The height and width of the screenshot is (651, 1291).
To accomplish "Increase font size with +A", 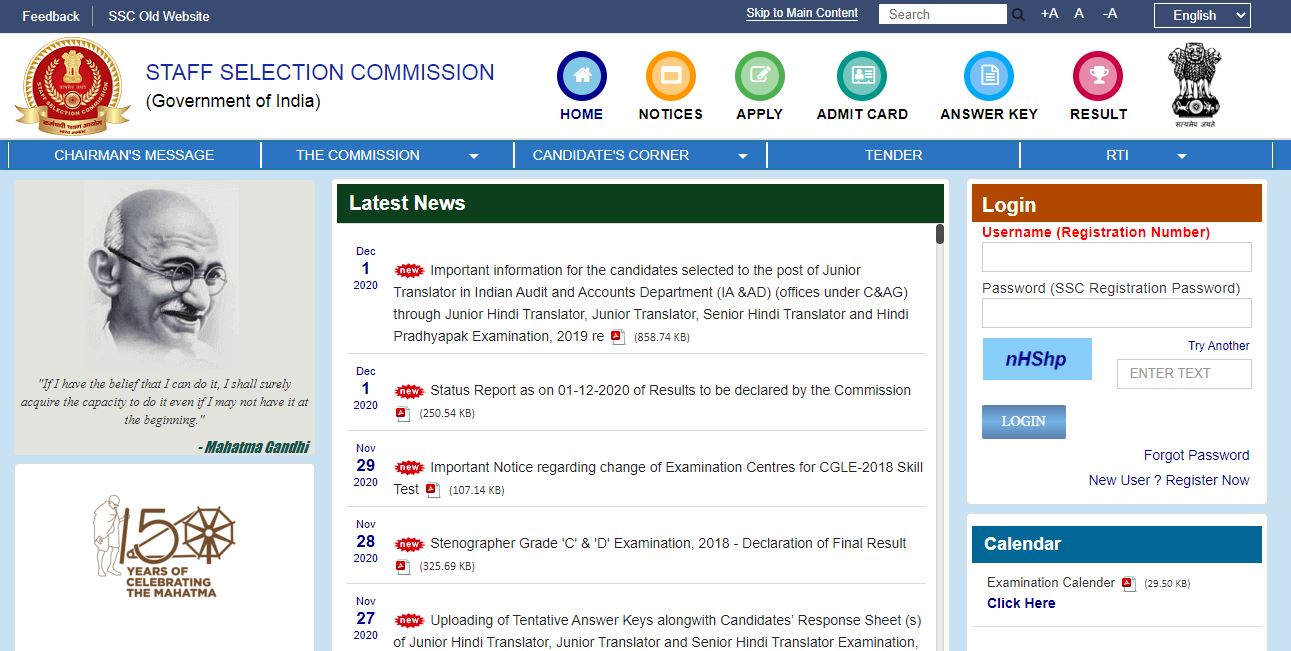I will tap(1049, 14).
